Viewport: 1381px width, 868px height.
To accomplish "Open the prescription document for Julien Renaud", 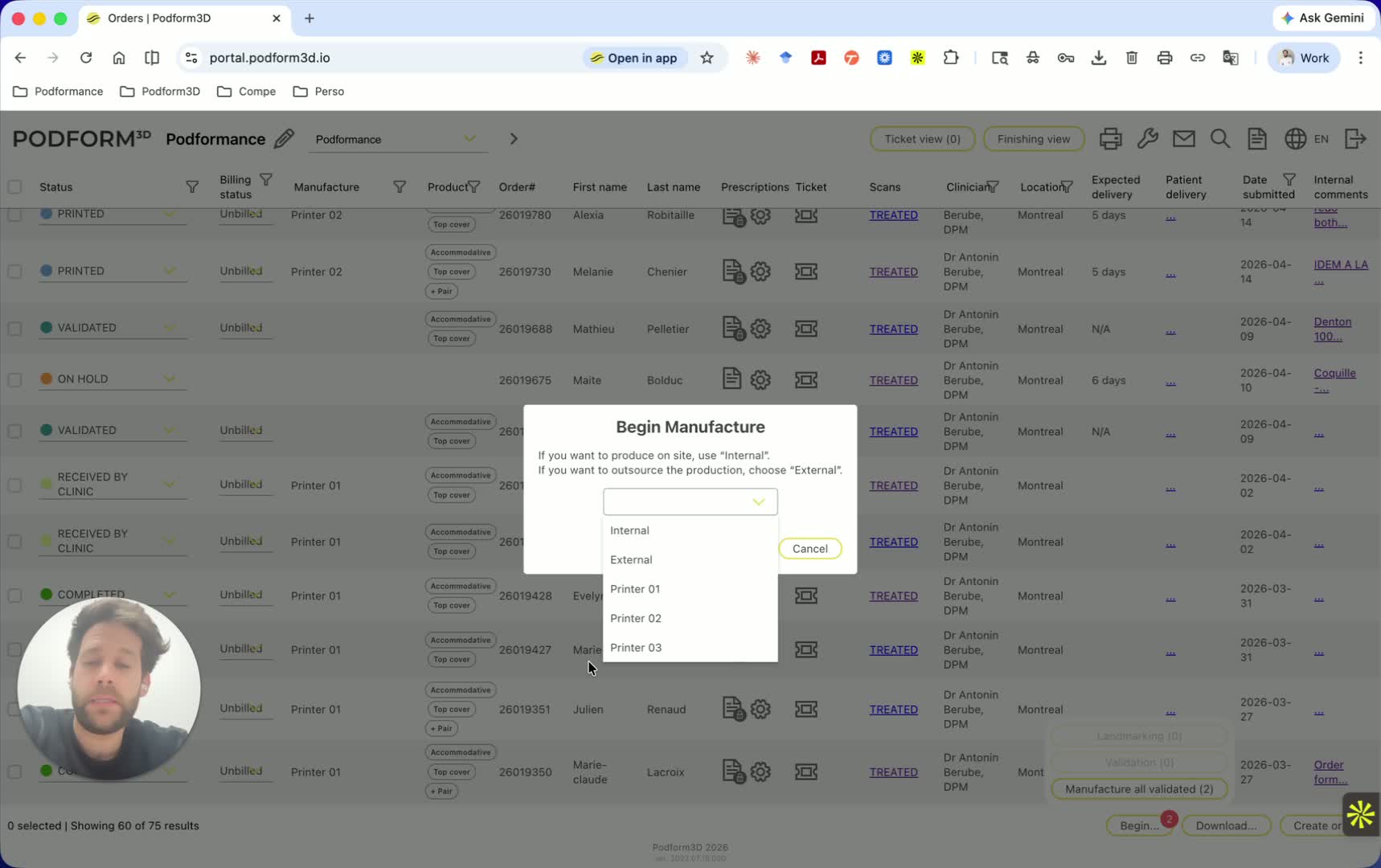I will (x=732, y=710).
